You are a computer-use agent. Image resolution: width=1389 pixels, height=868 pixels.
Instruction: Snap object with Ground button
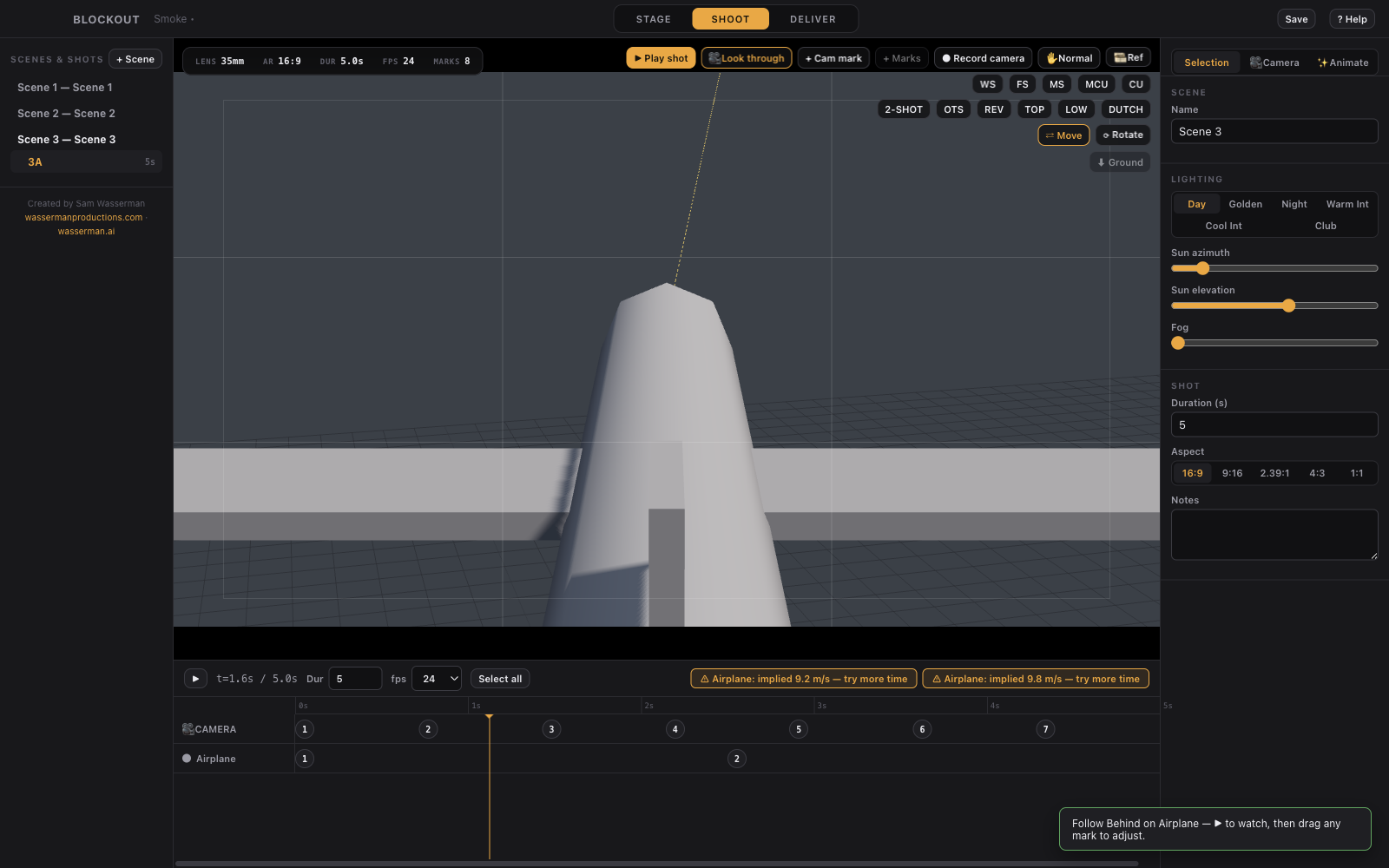coord(1120,162)
